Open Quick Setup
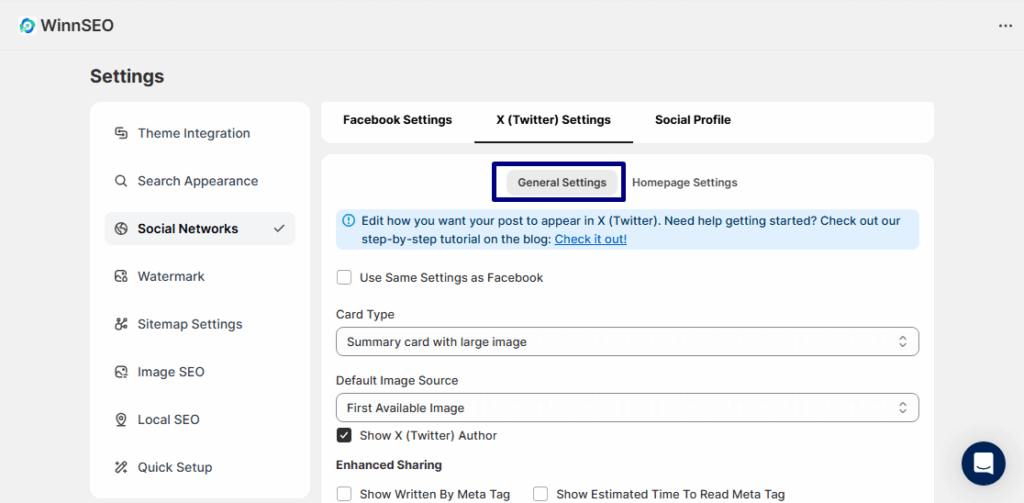This screenshot has height=503, width=1024. pyautogui.click(x=200, y=467)
